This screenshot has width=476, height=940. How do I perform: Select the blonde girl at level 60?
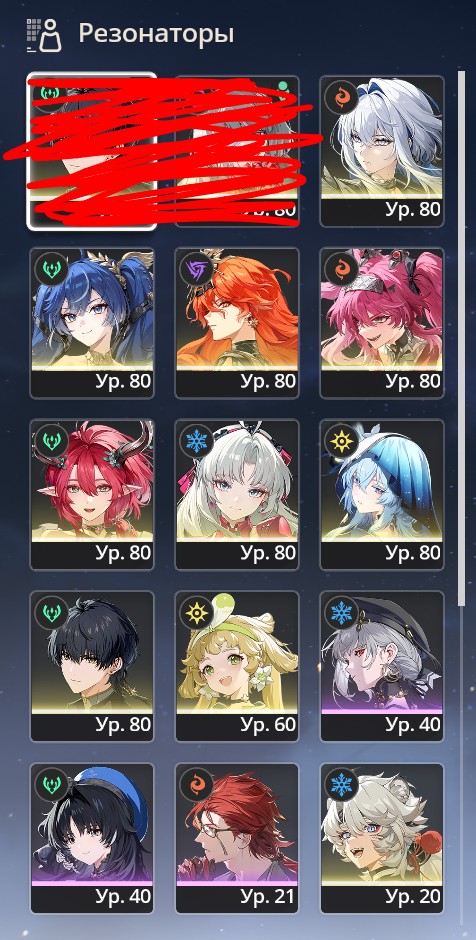pos(237,666)
